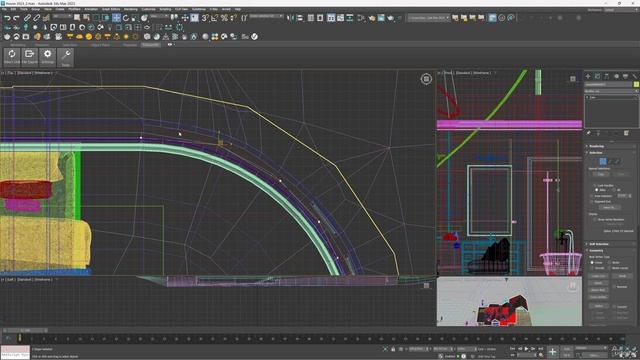Open the selection filter dropdown
640x360 pixels.
[62, 16]
